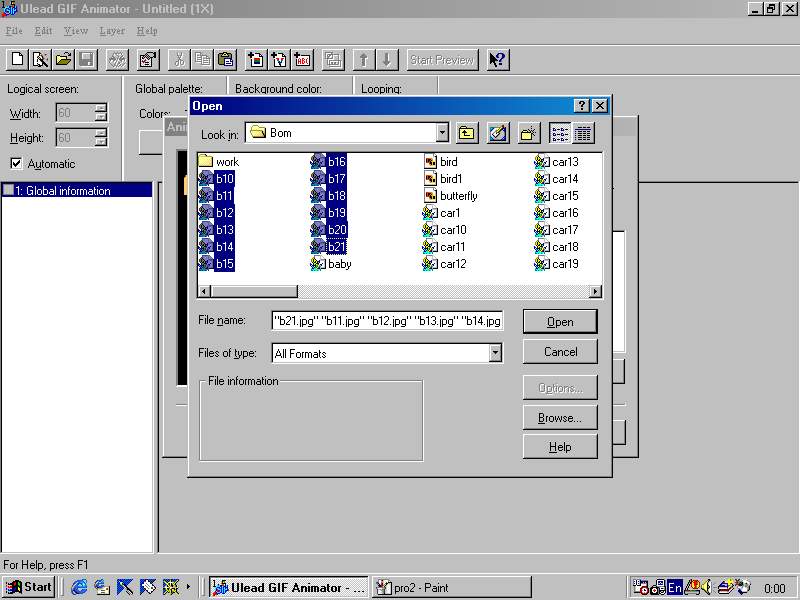
Task: Click the View Desktop icon in the dialog
Action: pos(498,133)
